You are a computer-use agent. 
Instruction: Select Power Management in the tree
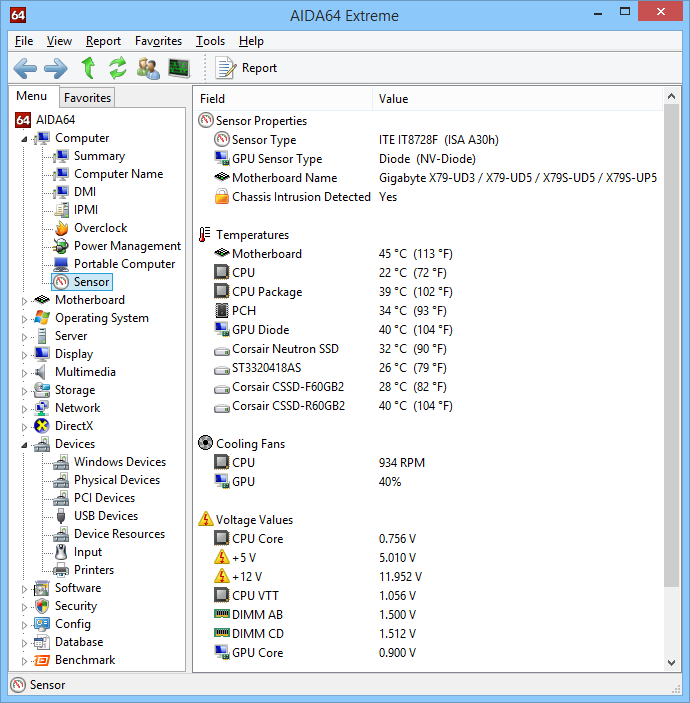coord(127,246)
